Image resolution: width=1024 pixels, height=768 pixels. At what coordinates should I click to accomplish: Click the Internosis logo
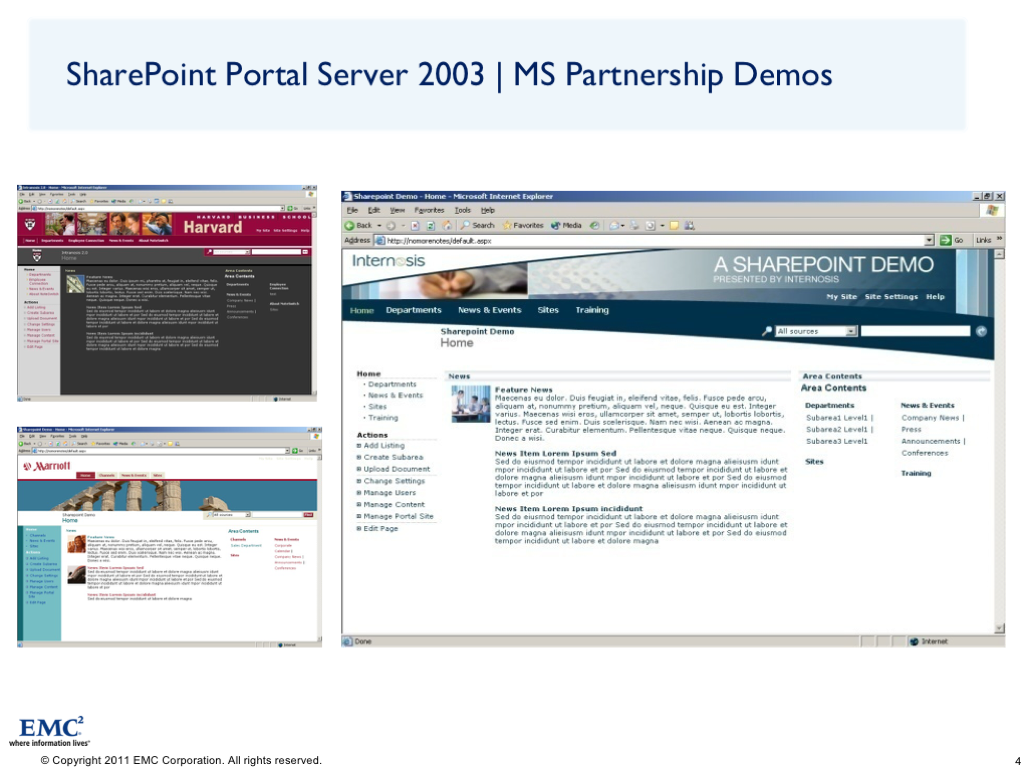pos(388,261)
